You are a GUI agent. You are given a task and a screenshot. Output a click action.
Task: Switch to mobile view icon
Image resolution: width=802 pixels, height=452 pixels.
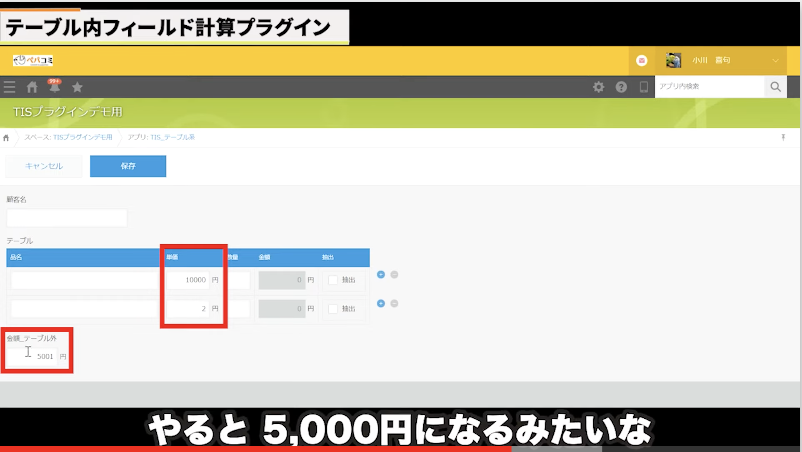pos(643,88)
